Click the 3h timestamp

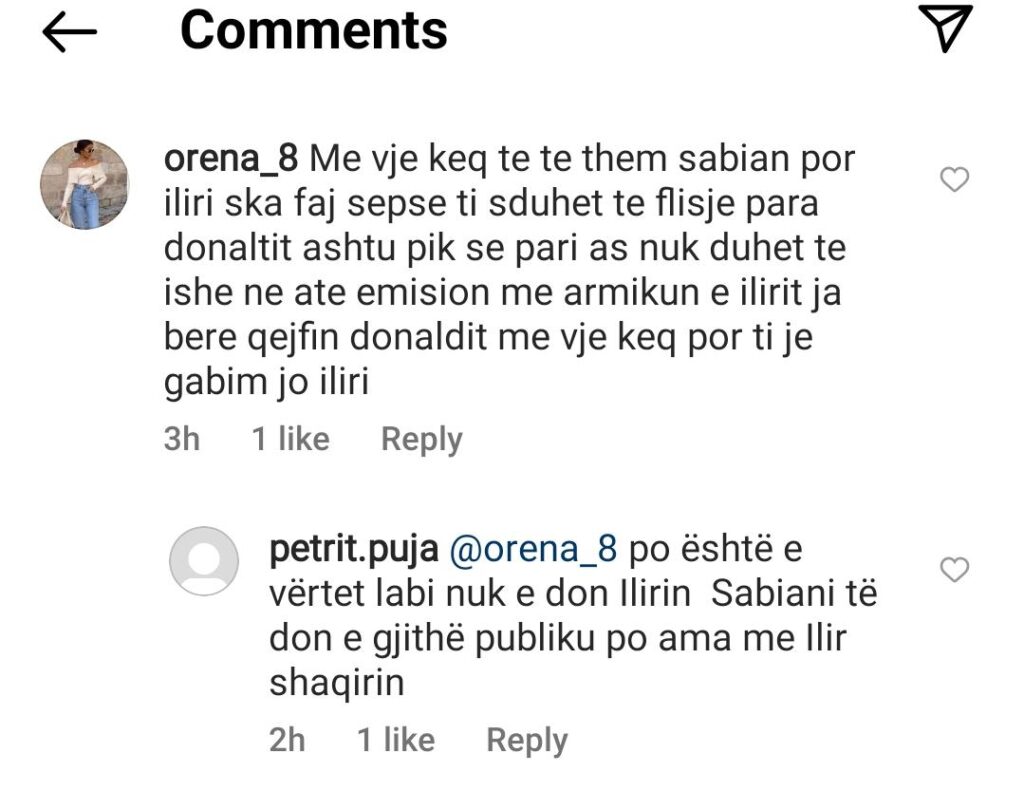click(181, 439)
